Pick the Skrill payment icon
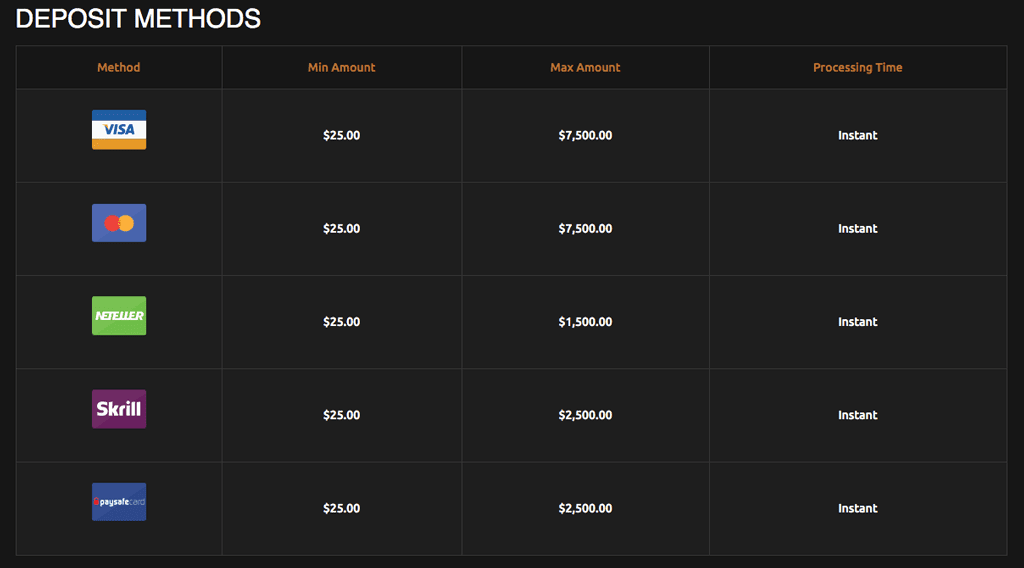The height and width of the screenshot is (568, 1024). [x=119, y=409]
